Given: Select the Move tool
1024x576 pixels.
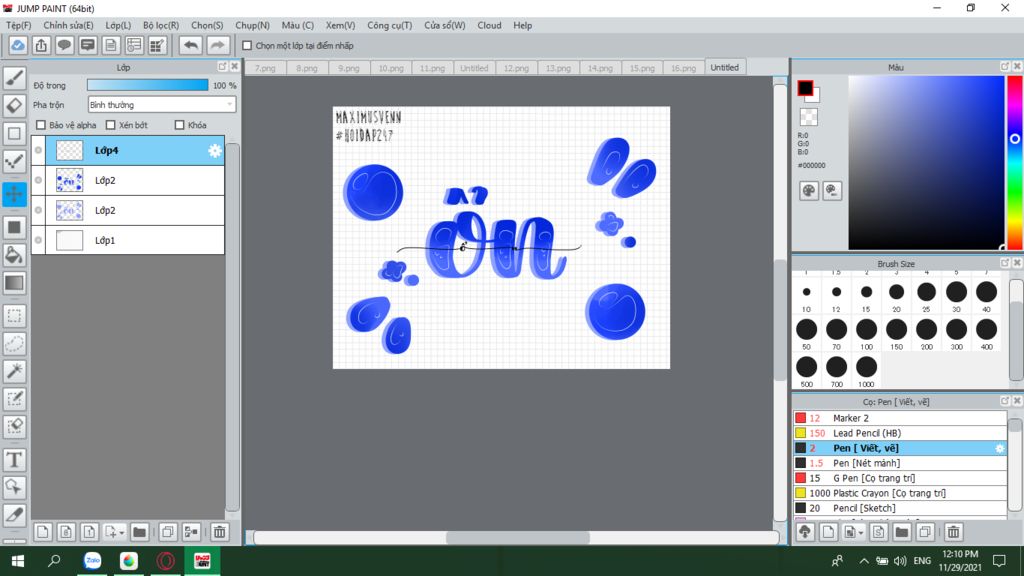Looking at the screenshot, I should point(14,194).
